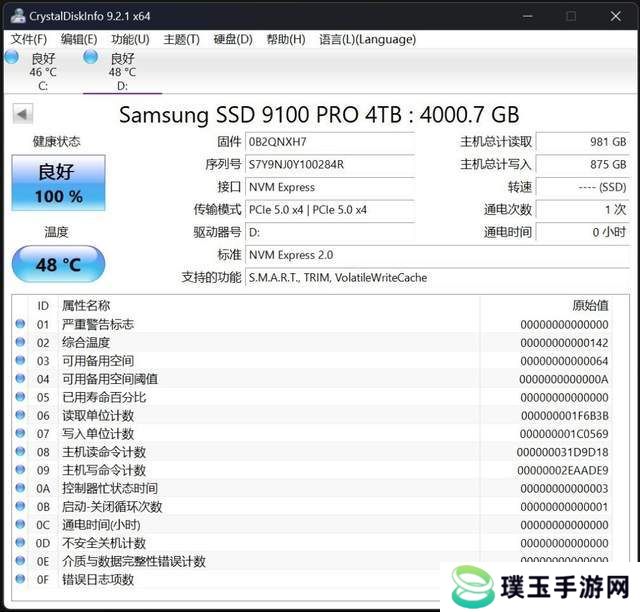Open the 硬盘(D) menu

click(x=233, y=40)
